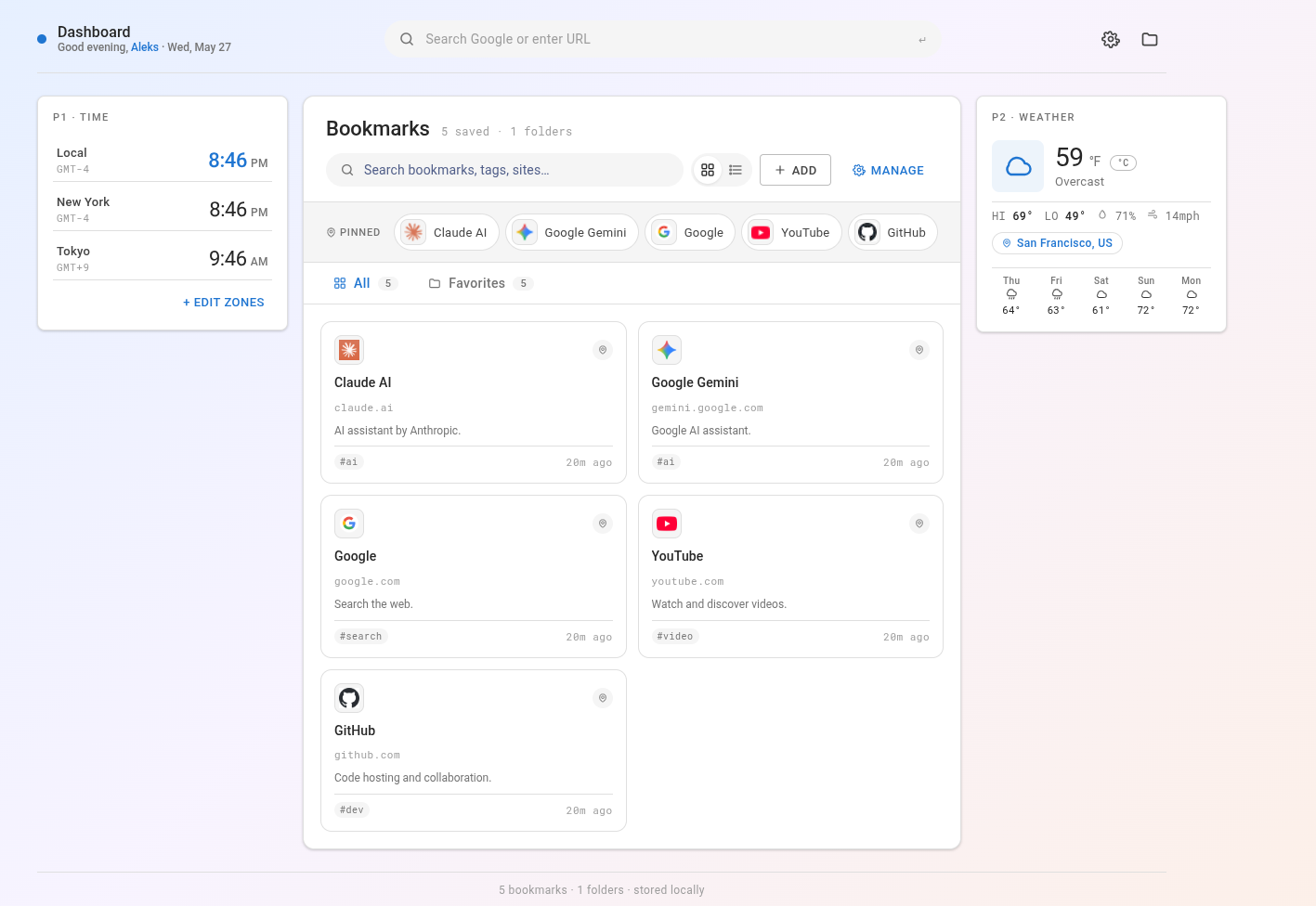Open Claude AI icon on bookmark card
Image resolution: width=1316 pixels, height=906 pixels.
tap(349, 350)
